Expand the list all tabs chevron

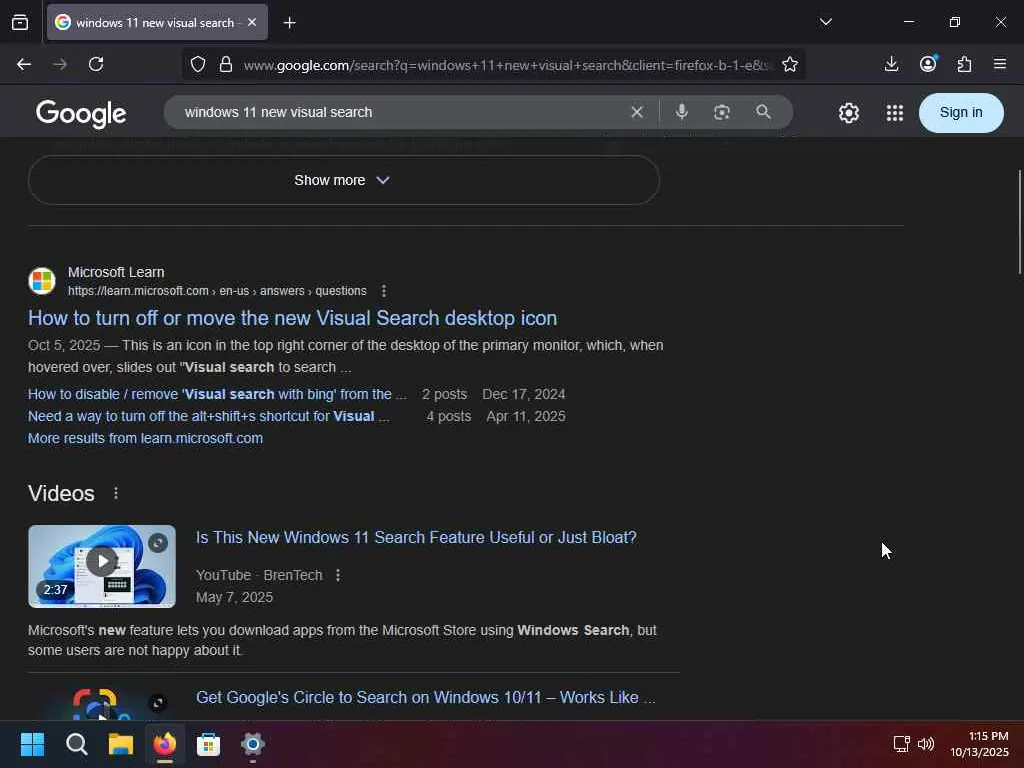(825, 22)
